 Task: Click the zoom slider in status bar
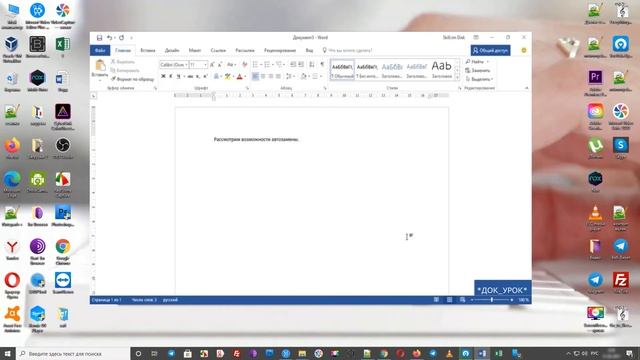tap(492, 300)
